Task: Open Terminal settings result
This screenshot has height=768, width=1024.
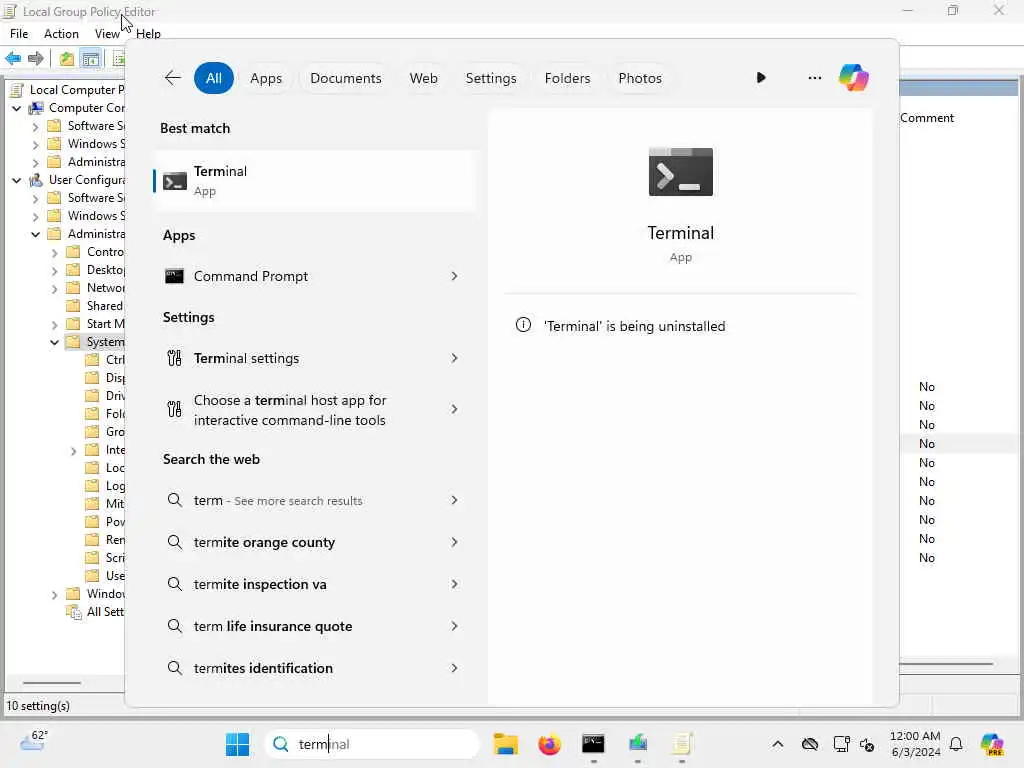Action: 315,358
